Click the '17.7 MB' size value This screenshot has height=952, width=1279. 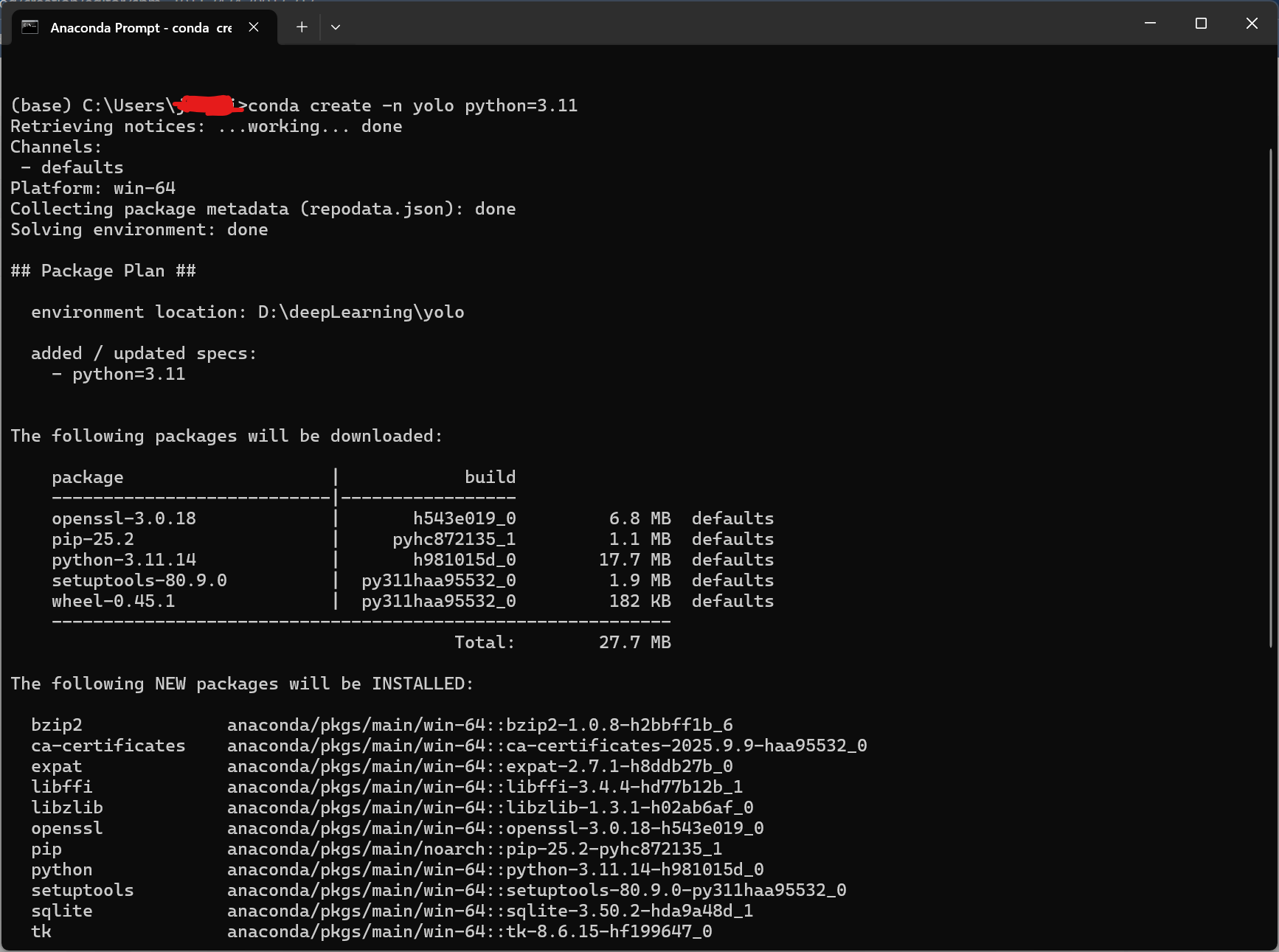[635, 560]
